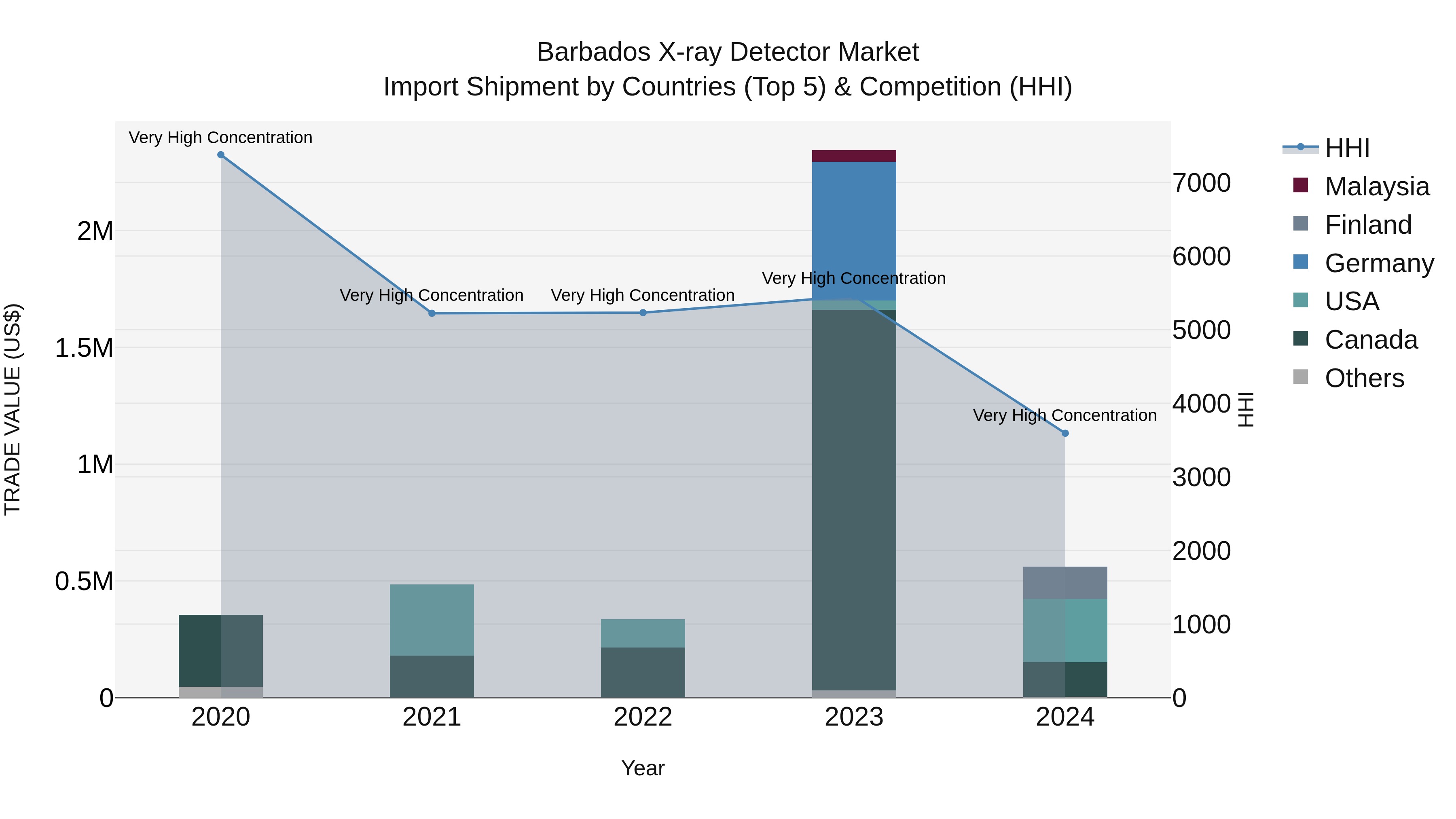The width and height of the screenshot is (1456, 819).
Task: Select the 2021 HHI data point
Action: coord(432,313)
